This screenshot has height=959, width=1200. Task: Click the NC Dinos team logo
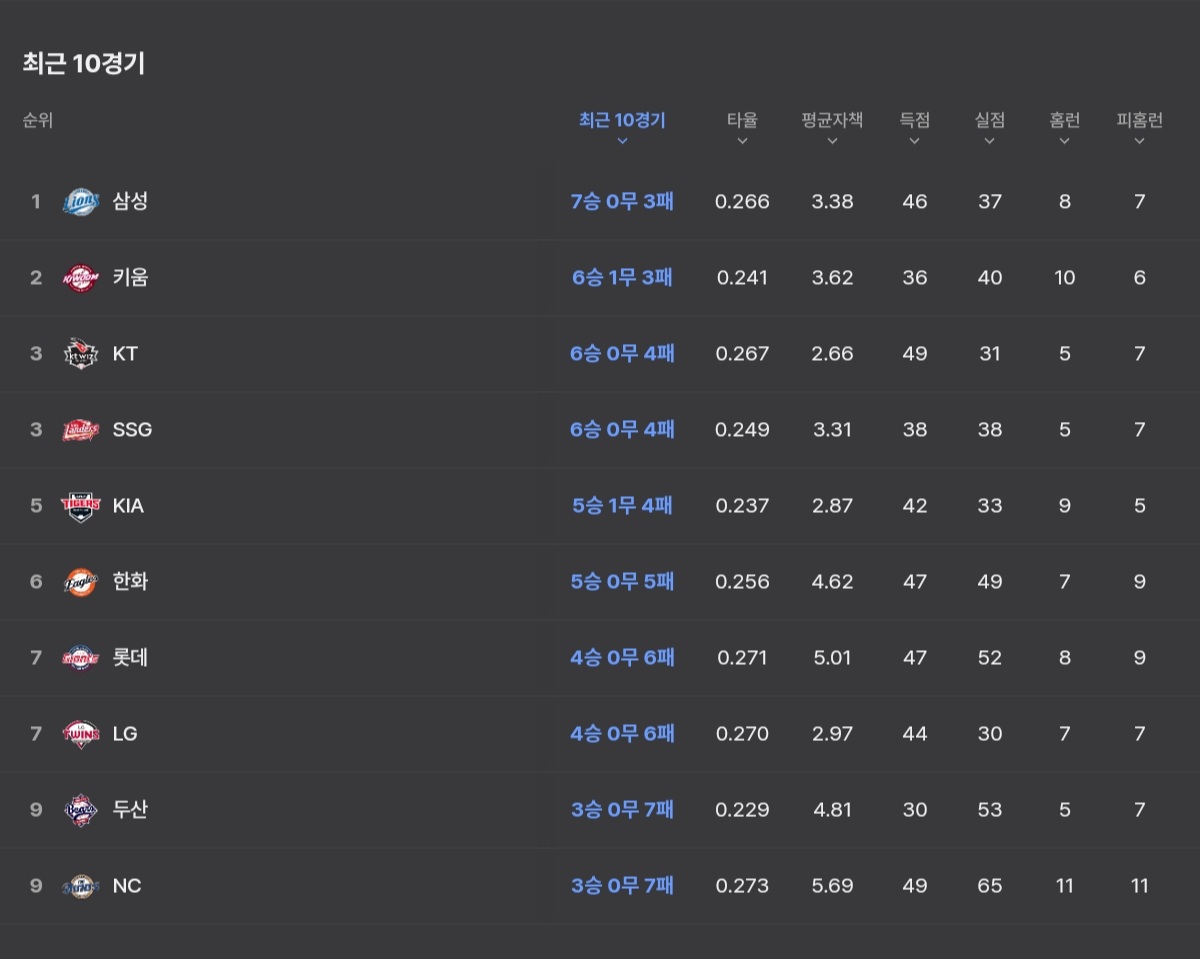coord(81,886)
